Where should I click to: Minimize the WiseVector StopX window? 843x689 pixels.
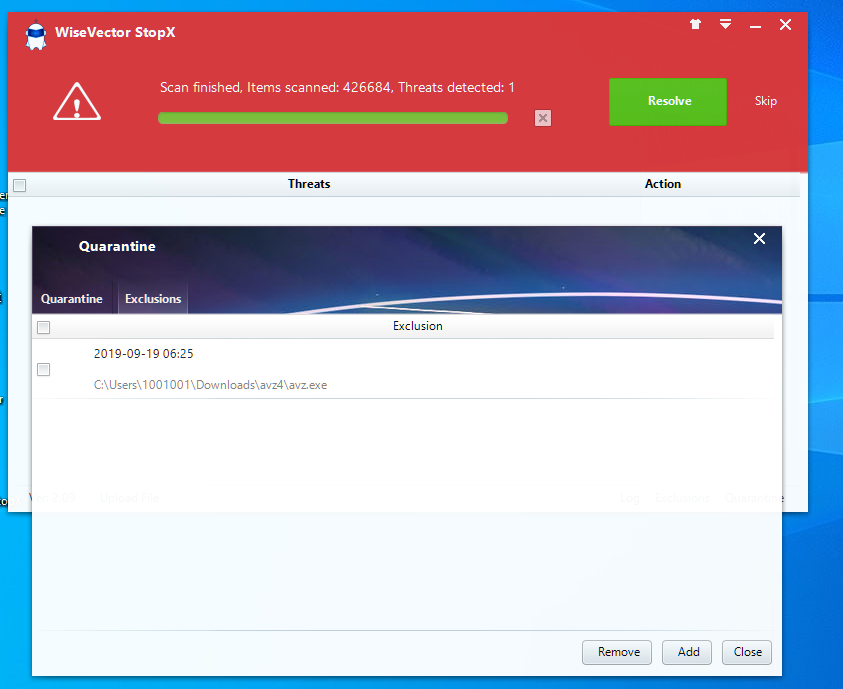tap(755, 26)
